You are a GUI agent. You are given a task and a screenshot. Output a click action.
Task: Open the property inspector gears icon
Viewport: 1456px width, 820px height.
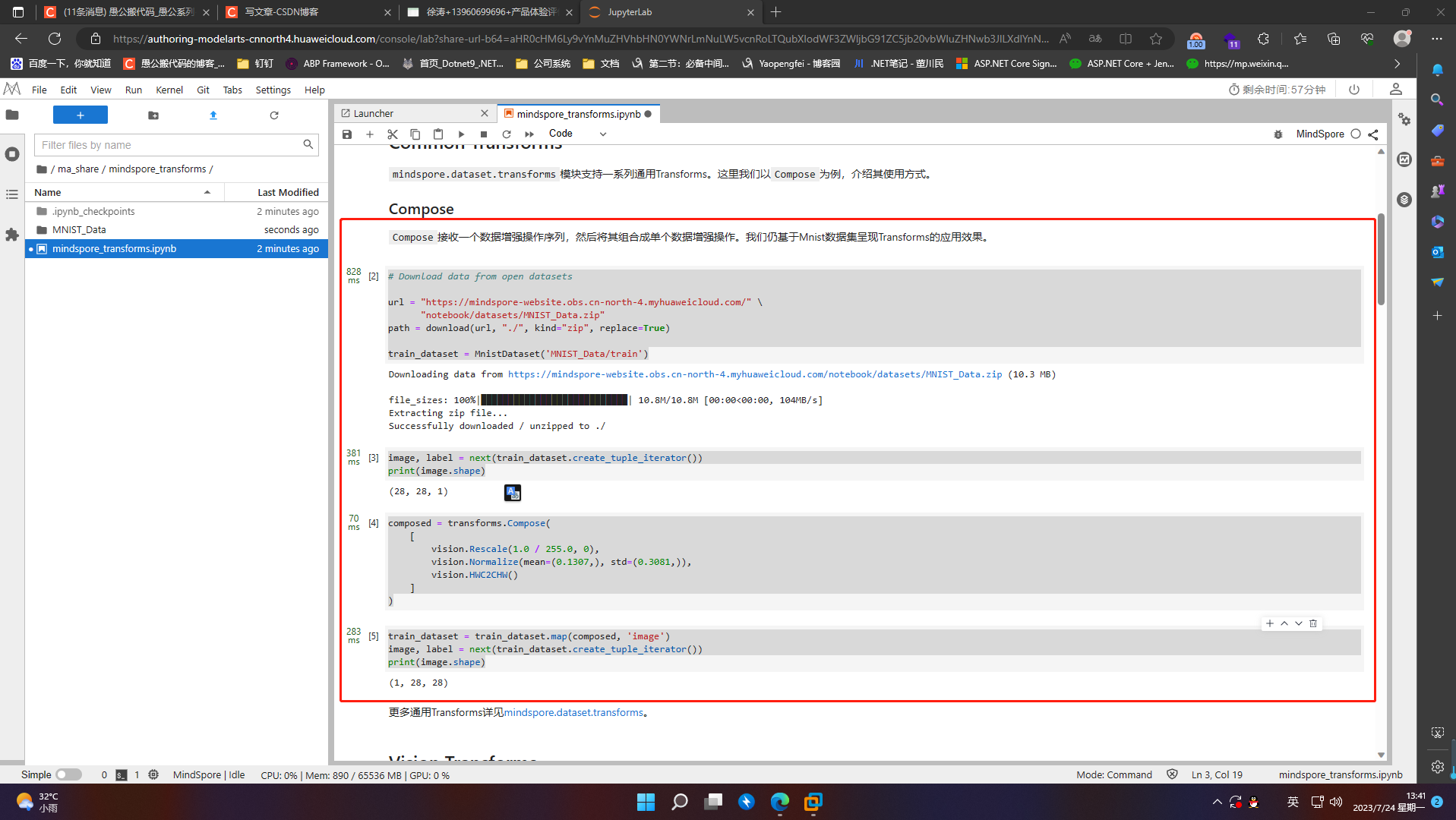(1404, 119)
